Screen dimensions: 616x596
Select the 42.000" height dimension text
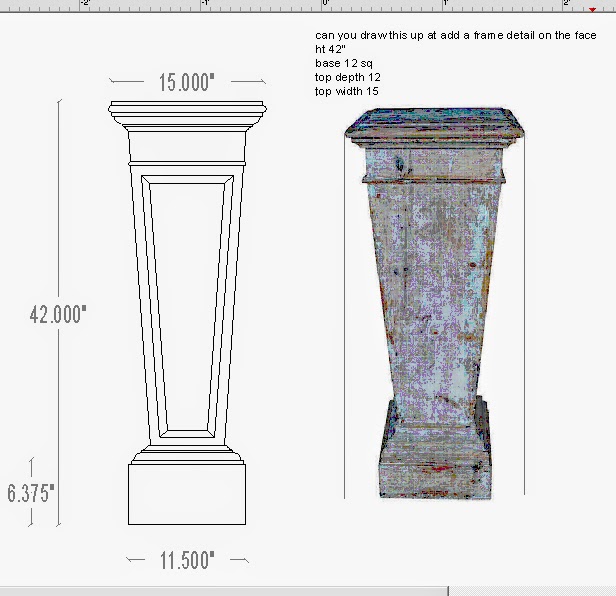tap(58, 314)
